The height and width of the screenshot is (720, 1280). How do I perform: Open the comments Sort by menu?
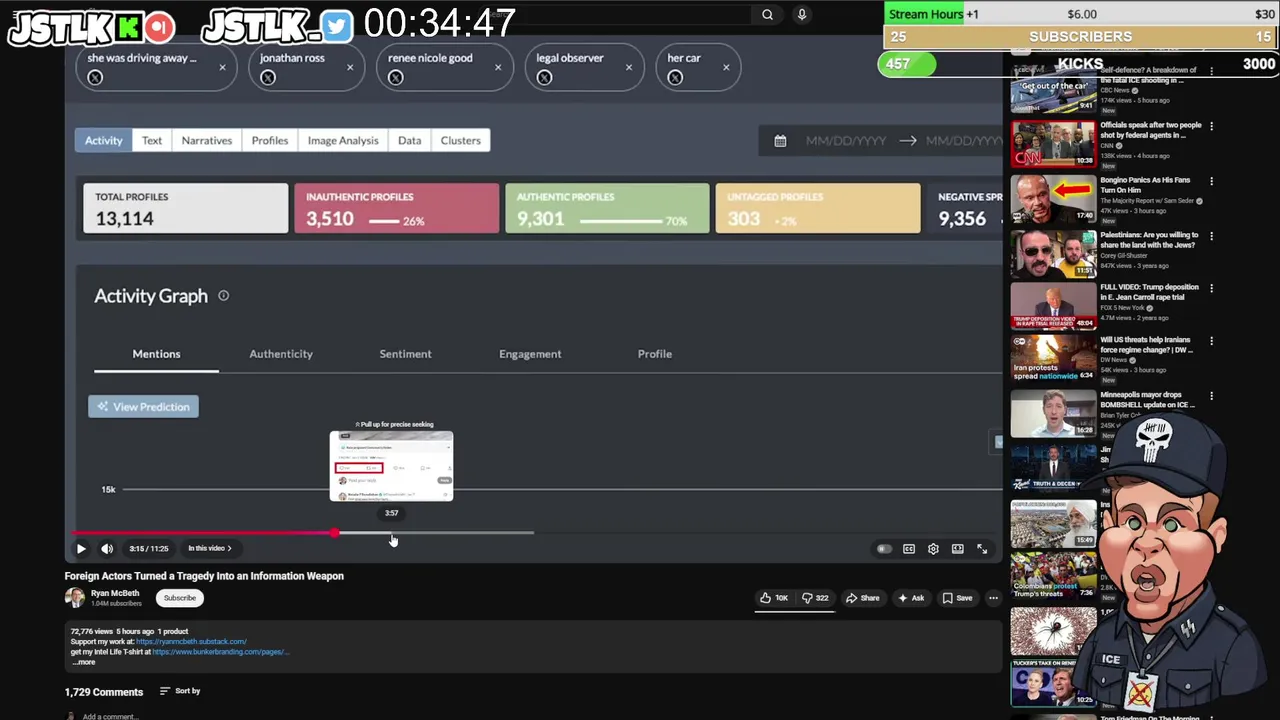(x=180, y=691)
